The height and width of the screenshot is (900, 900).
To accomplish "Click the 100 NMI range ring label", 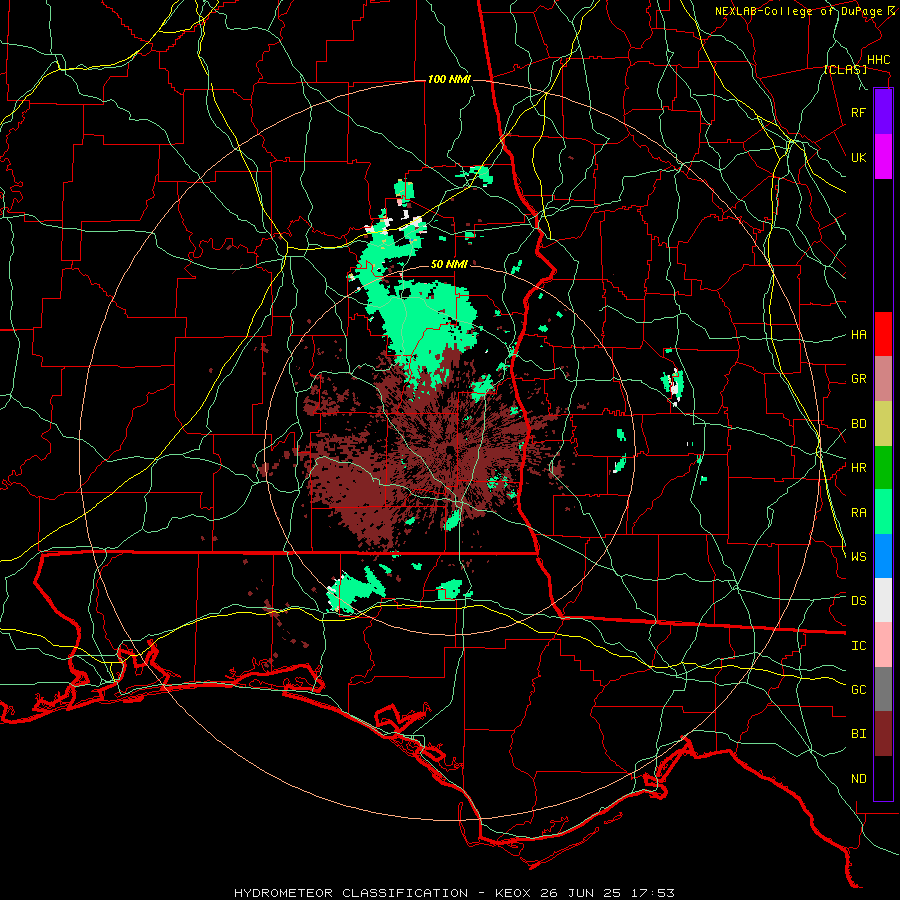I will [x=449, y=79].
